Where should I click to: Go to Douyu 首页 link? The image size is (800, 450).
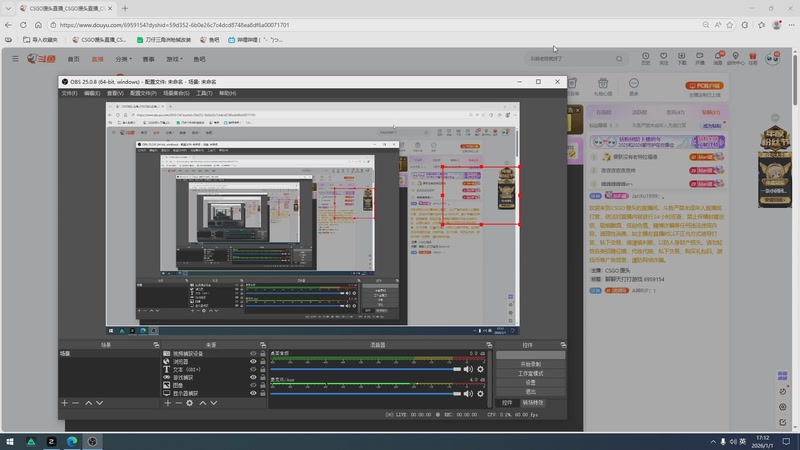click(73, 59)
